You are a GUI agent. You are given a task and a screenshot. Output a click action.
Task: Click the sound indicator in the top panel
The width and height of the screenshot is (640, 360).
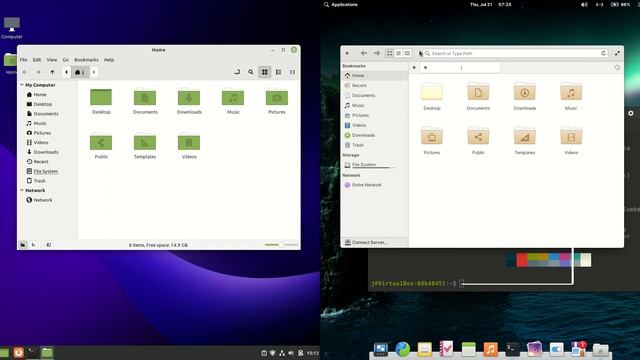[584, 4]
